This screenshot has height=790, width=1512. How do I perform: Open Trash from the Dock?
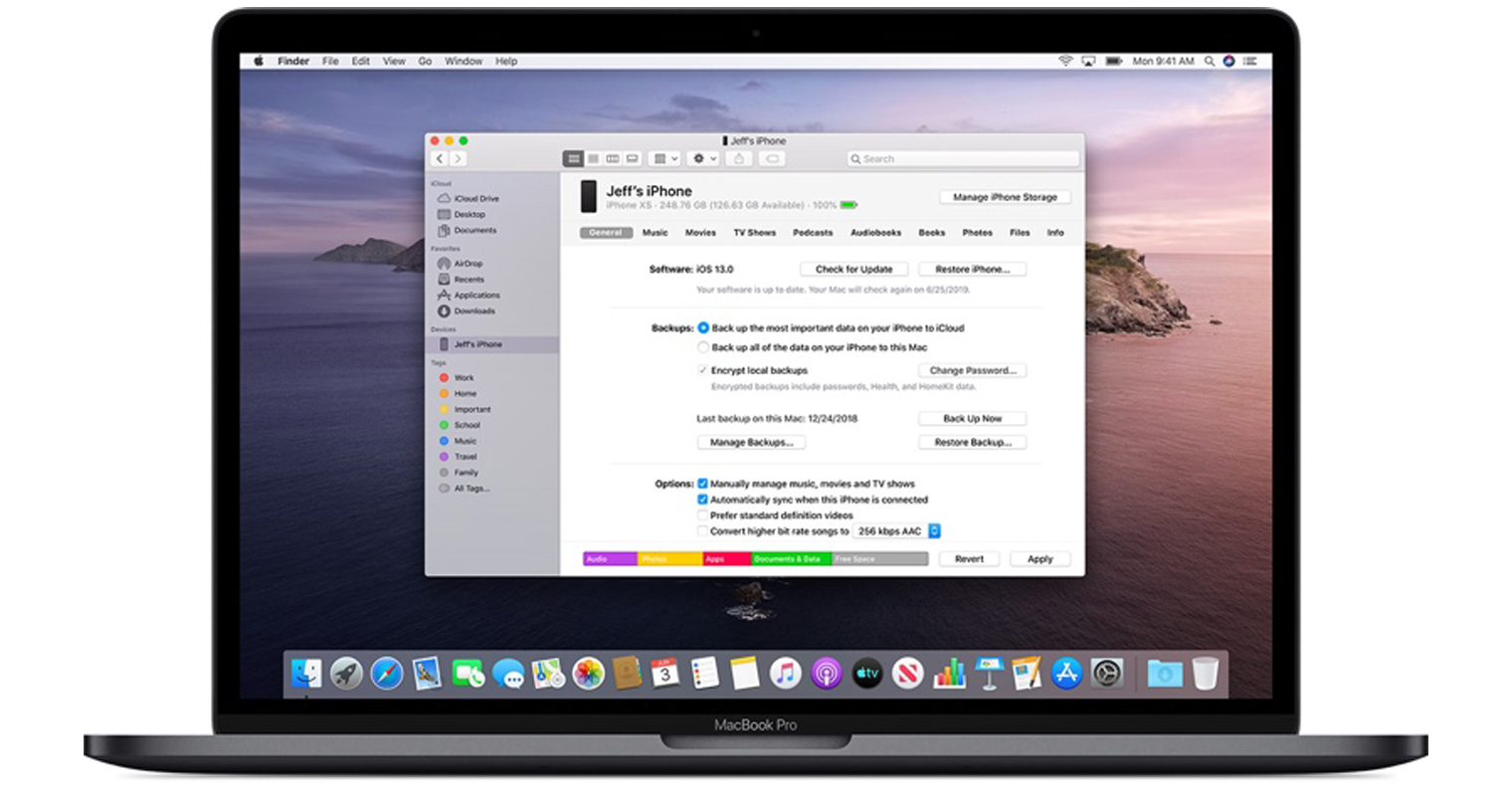tap(1205, 674)
